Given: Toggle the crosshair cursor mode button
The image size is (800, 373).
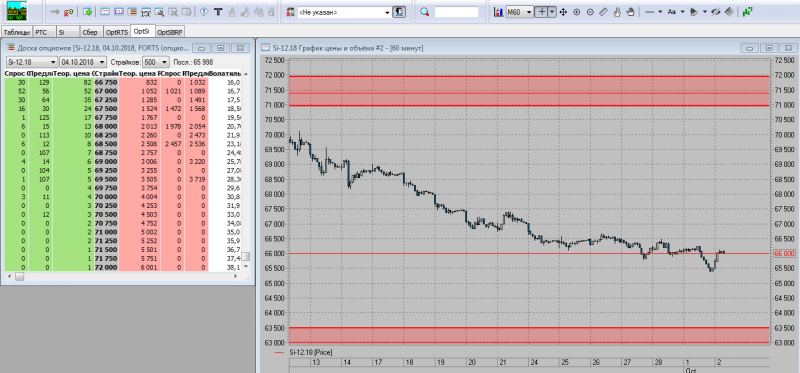Looking at the screenshot, I should pos(541,12).
